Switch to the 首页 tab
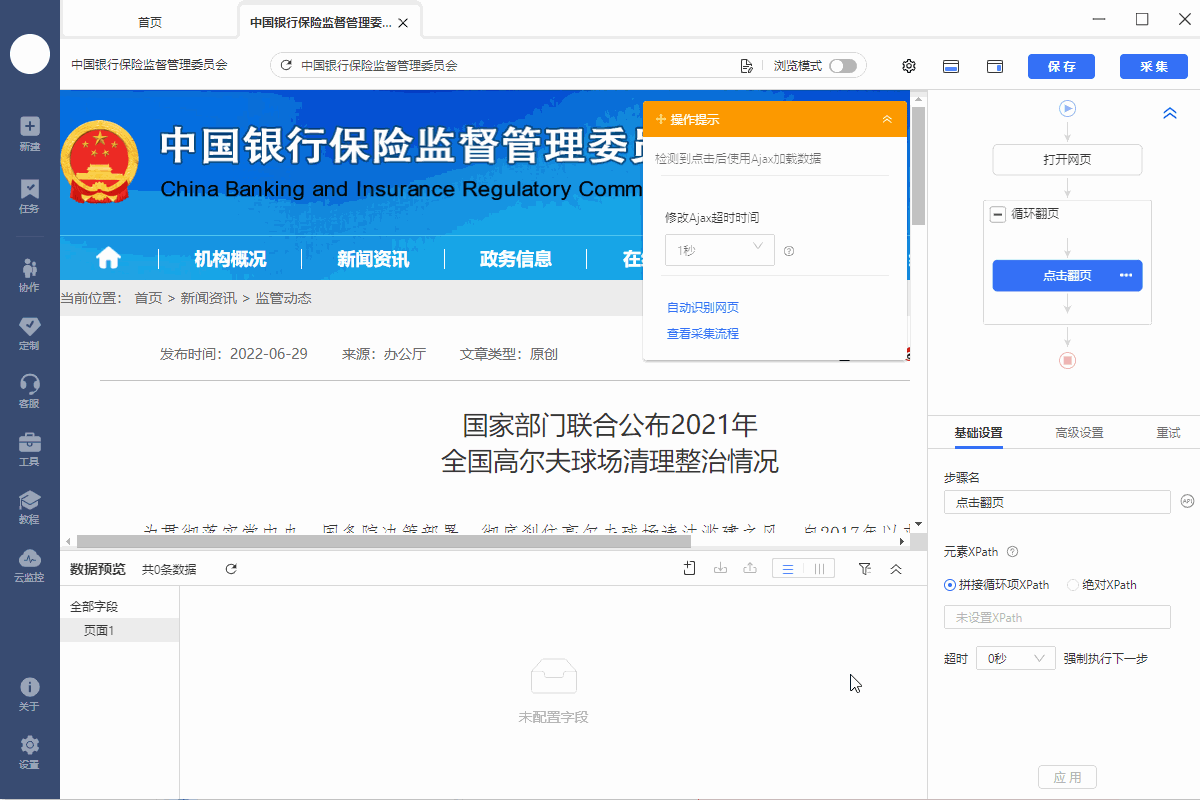1200x800 pixels. [x=149, y=22]
